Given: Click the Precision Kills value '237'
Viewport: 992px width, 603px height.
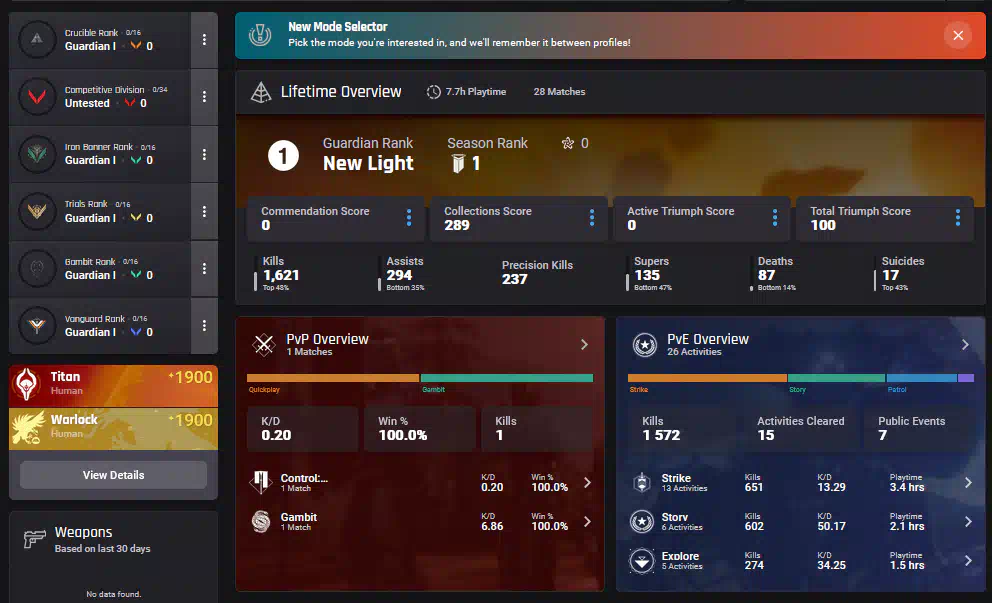Looking at the screenshot, I should (514, 279).
